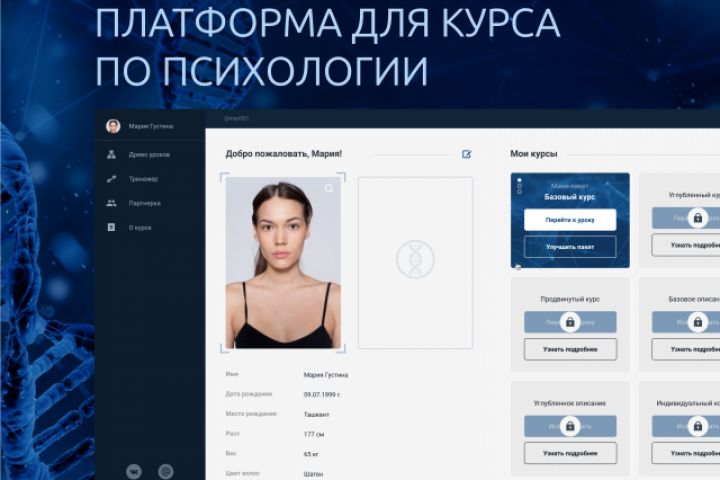Screen dimensions: 720x480
Task: Click the Мария Густина name in sidebar header
Action: pos(151,126)
